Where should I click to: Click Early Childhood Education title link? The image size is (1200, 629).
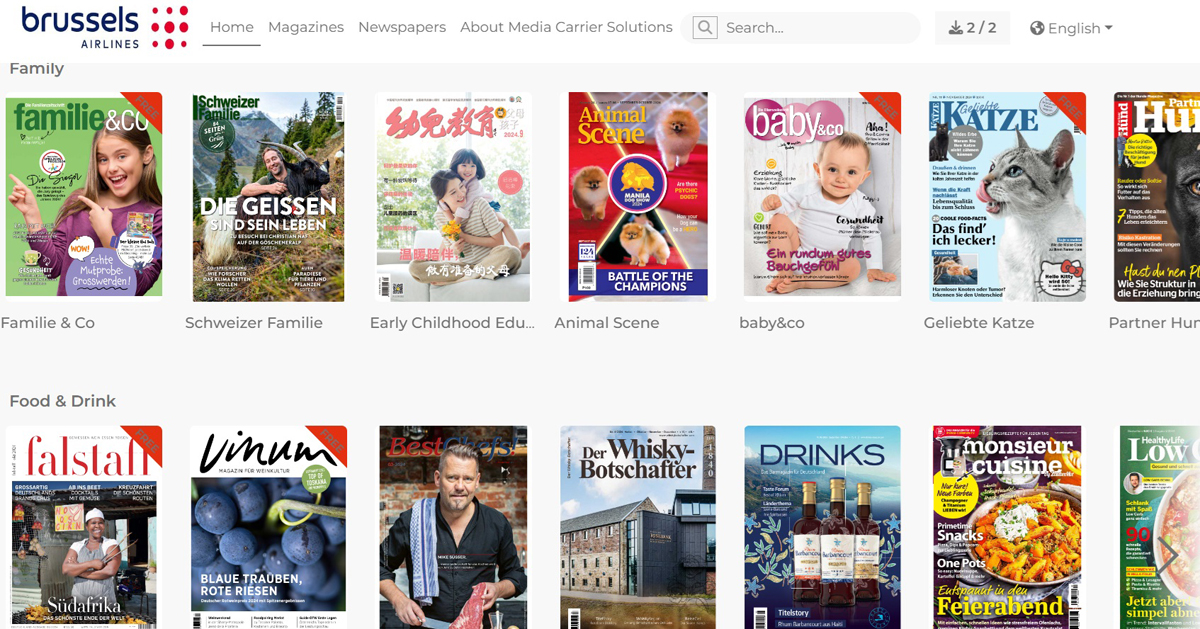coord(452,323)
